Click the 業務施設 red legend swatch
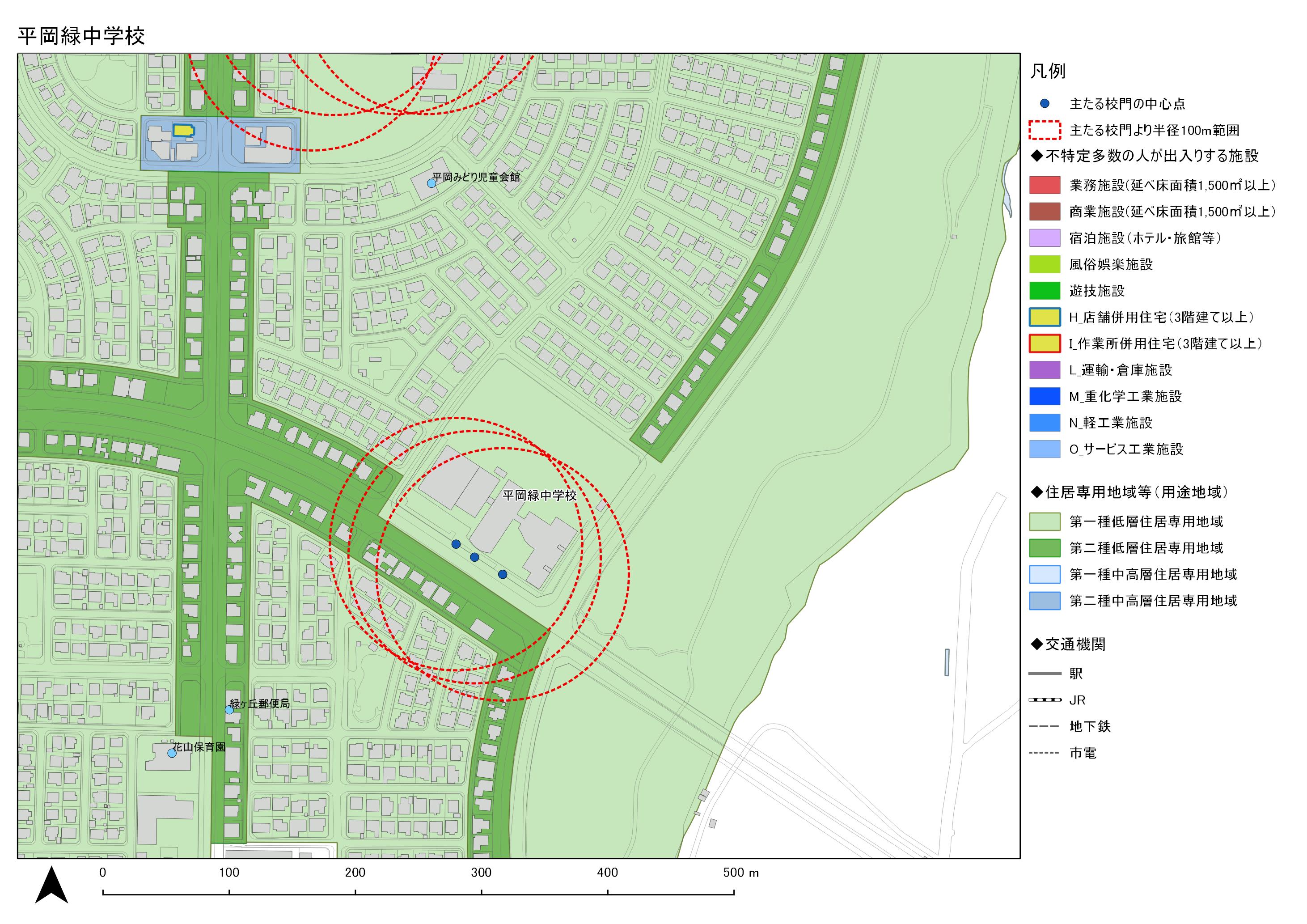 (1045, 185)
